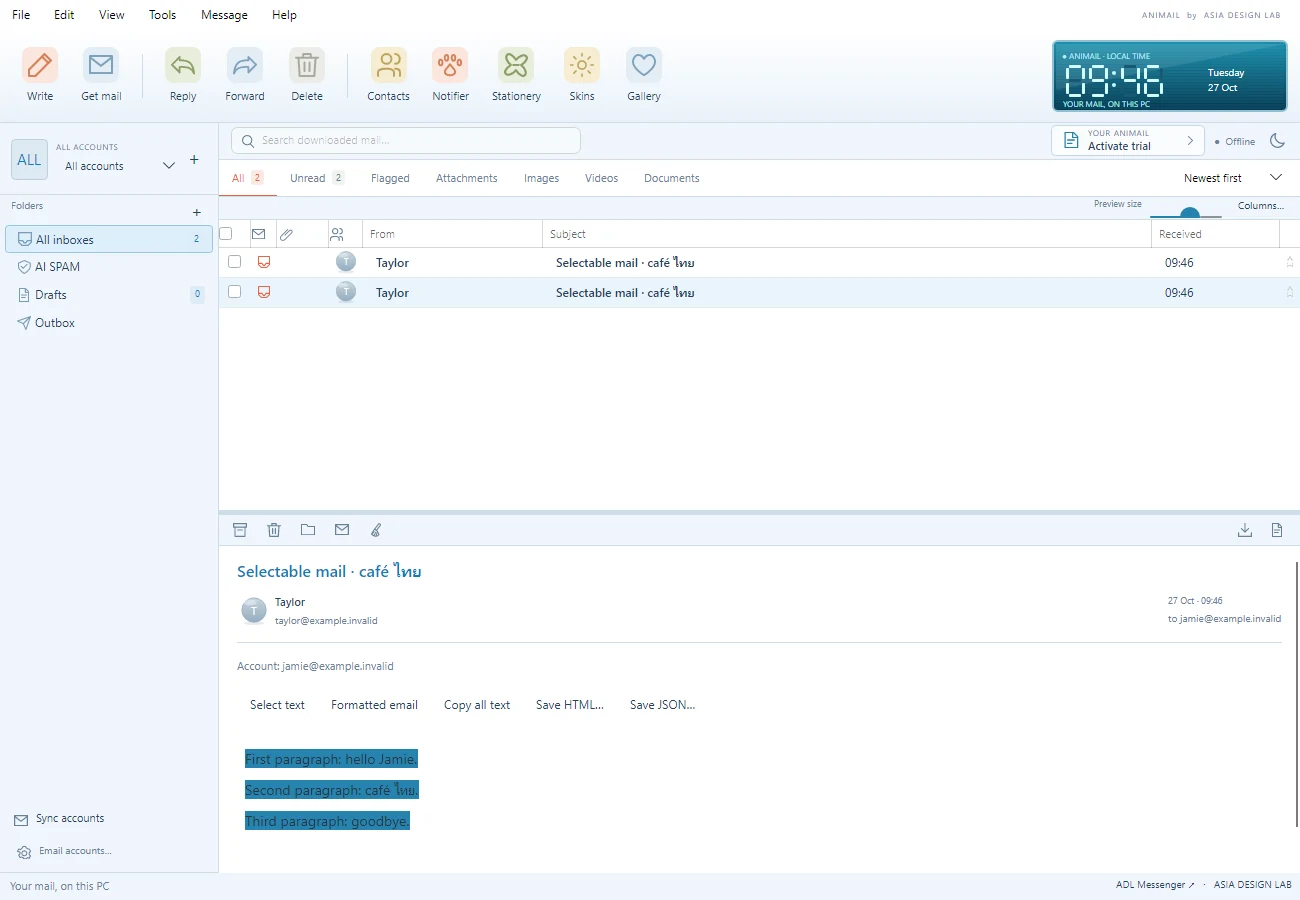Tick the select-all checkbox in the header
This screenshot has width=1300, height=900.
(226, 234)
